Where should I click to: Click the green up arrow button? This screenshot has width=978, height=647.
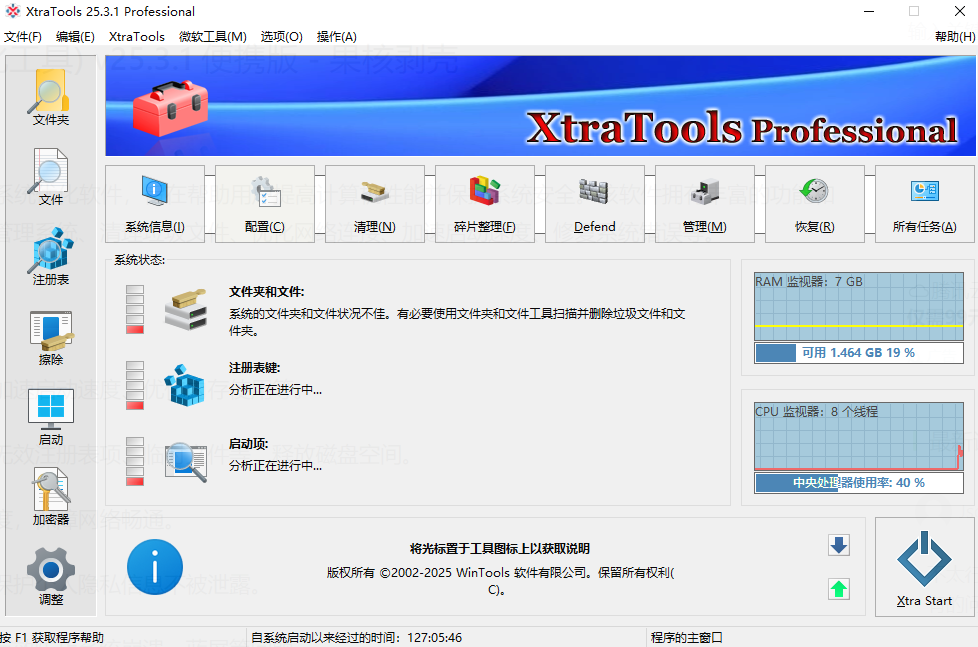coord(839,589)
